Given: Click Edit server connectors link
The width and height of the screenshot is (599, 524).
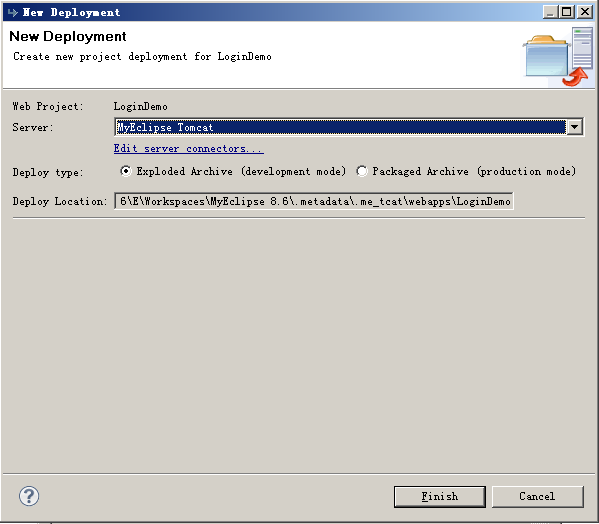Looking at the screenshot, I should [189, 148].
